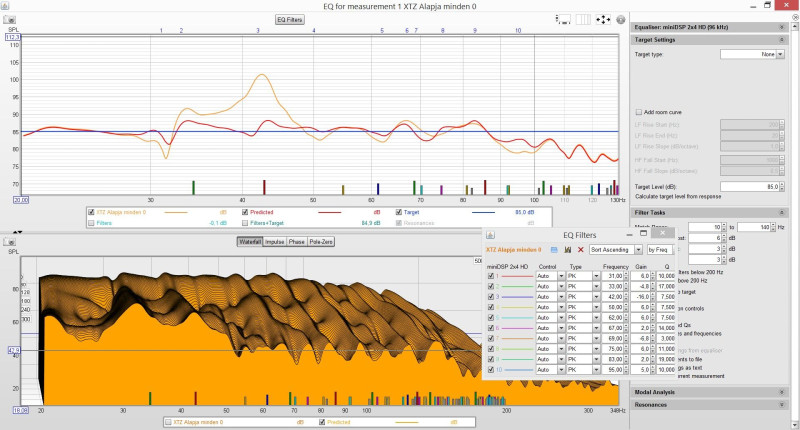Click the load filter settings icon in EQ Filters

click(x=567, y=249)
